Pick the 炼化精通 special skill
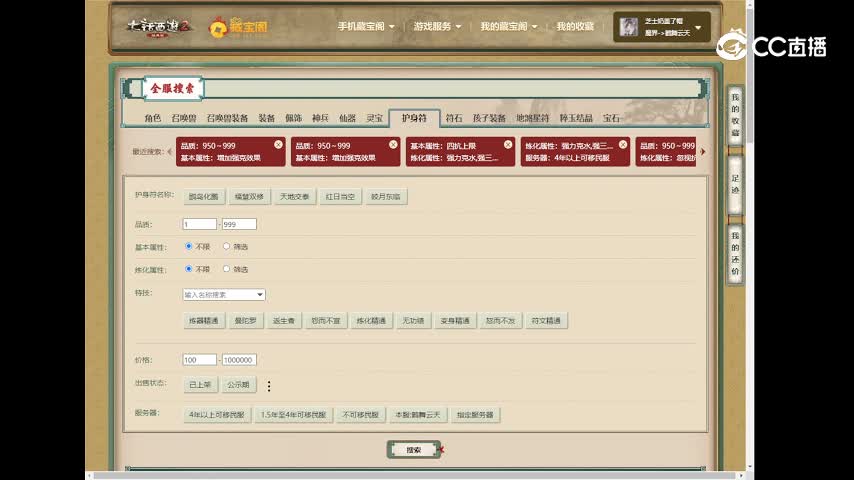This screenshot has height=480, width=854. coord(371,320)
